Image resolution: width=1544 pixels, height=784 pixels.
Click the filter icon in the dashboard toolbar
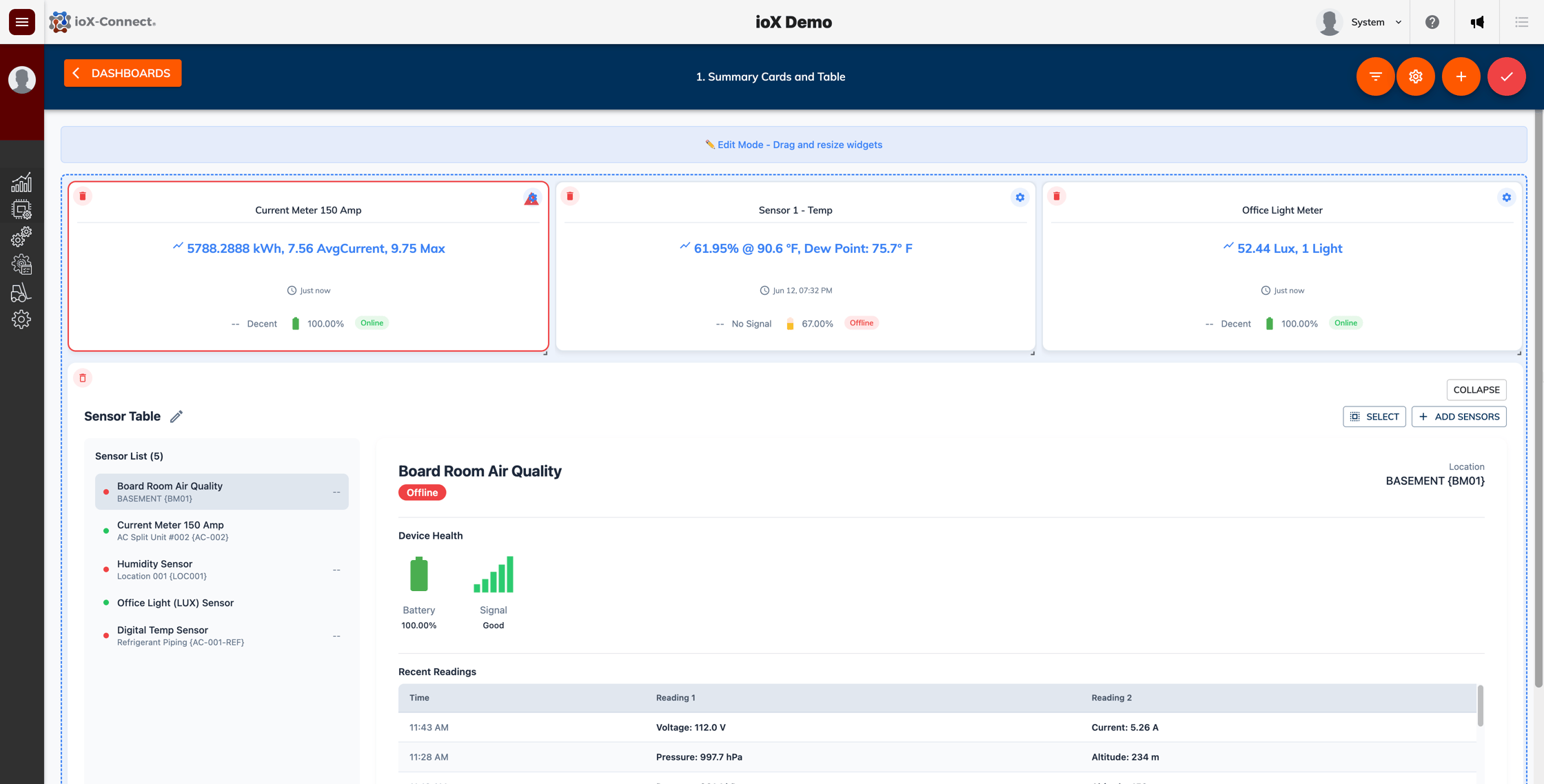click(x=1375, y=76)
